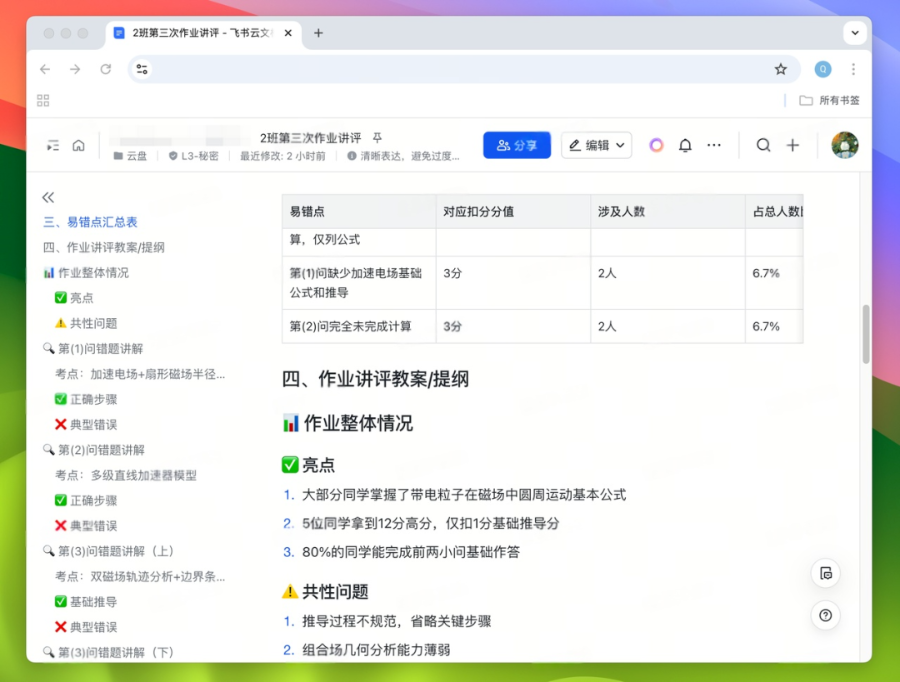Image resolution: width=900 pixels, height=682 pixels.
Task: Switch to 2班第三次作业讲评 browser tab
Action: (x=202, y=33)
